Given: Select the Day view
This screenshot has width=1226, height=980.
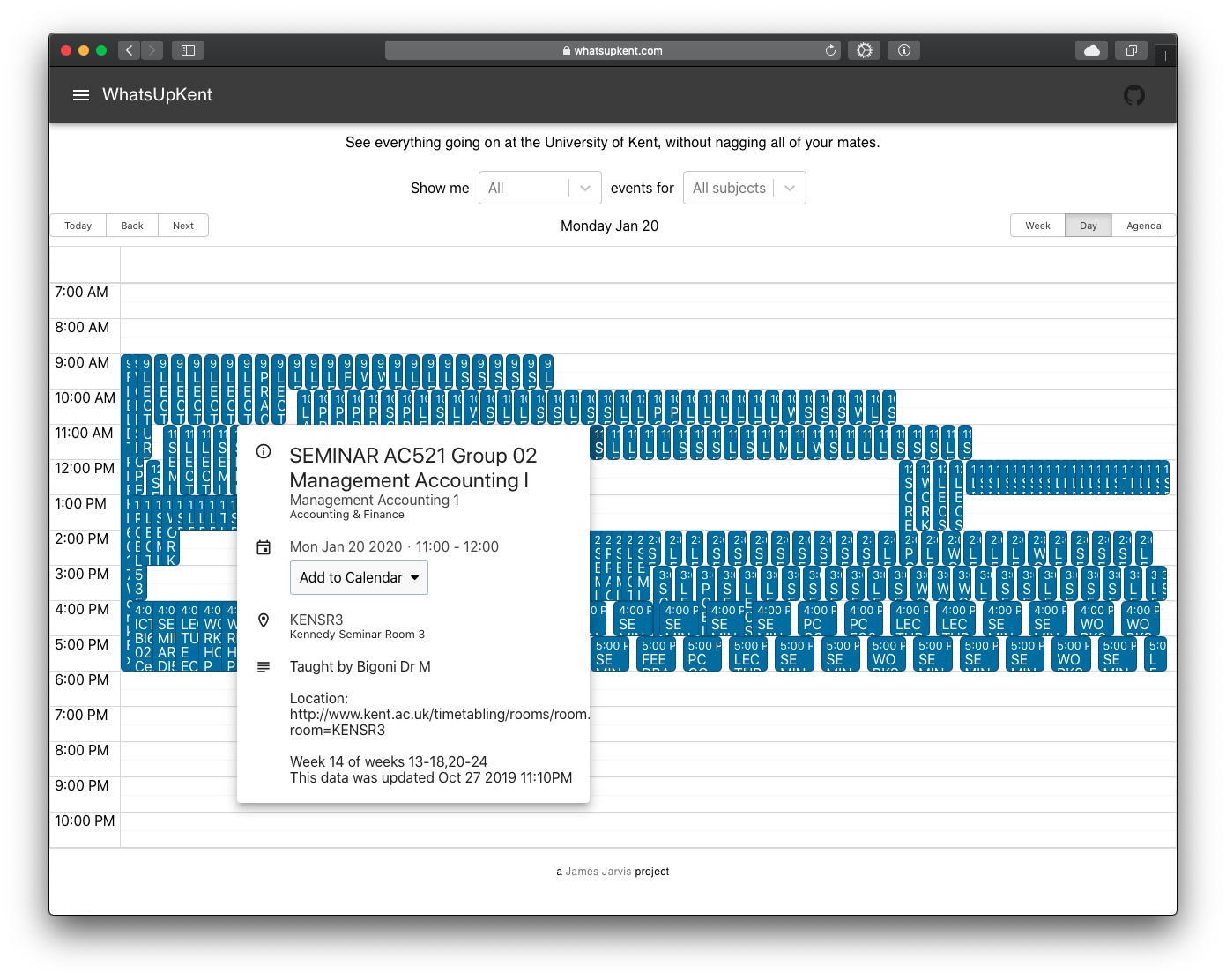Looking at the screenshot, I should click(x=1089, y=226).
